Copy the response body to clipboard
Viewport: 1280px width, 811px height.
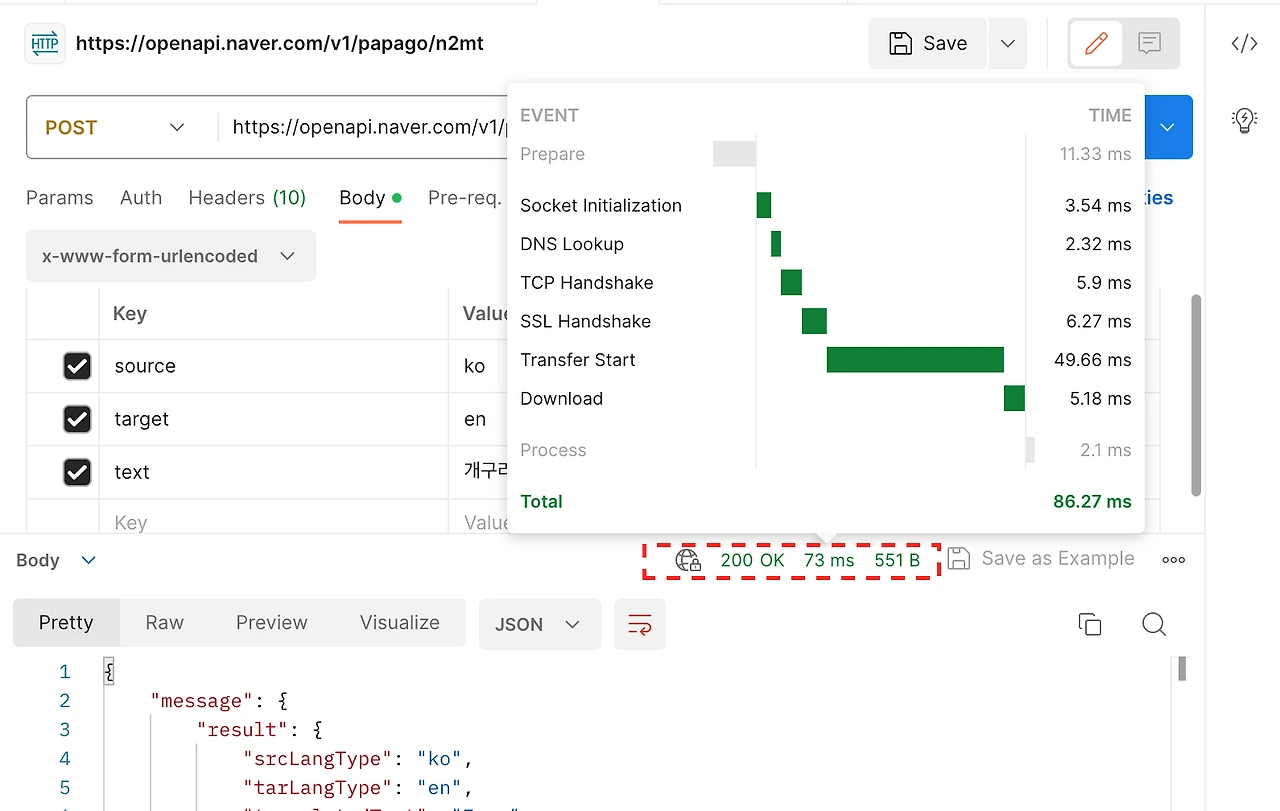(1090, 625)
